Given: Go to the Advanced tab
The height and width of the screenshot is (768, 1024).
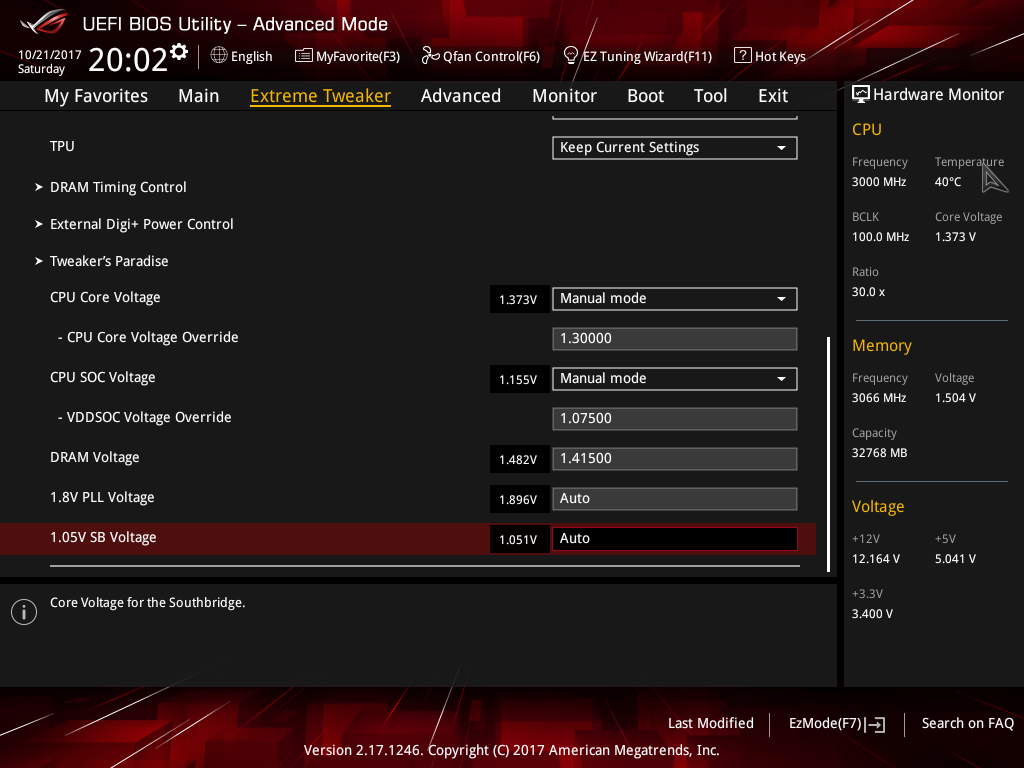Looking at the screenshot, I should coord(461,96).
